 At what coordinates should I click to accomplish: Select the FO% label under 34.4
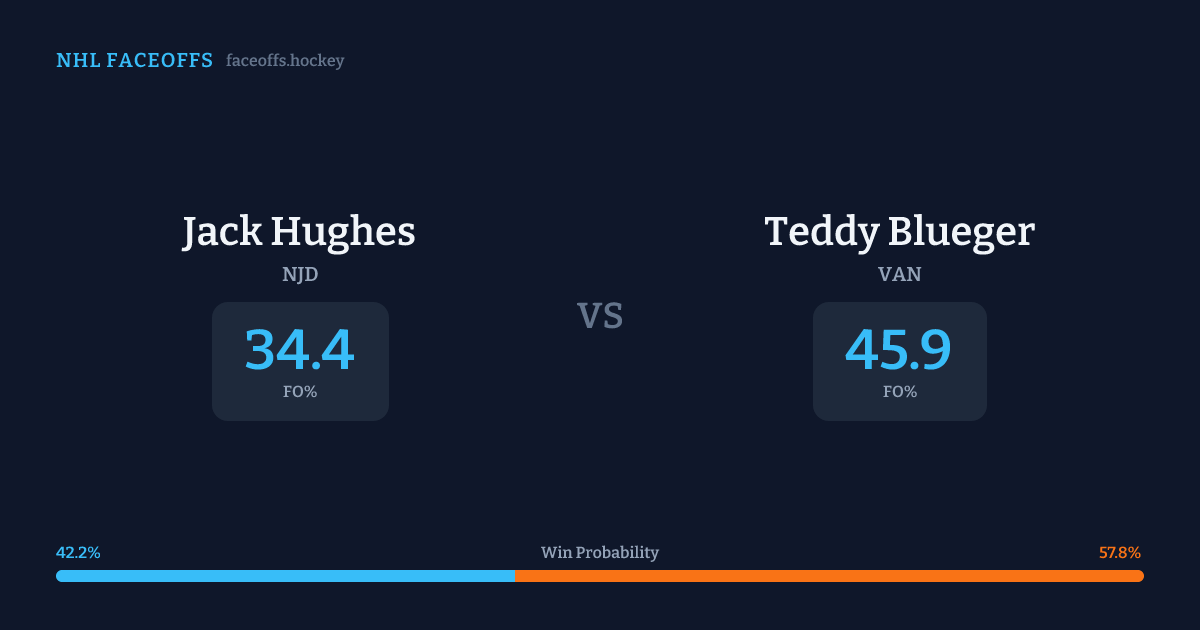tap(300, 392)
